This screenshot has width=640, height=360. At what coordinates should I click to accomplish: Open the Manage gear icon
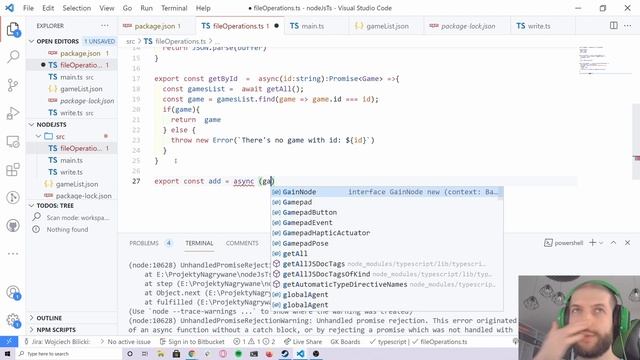pyautogui.click(x=13, y=320)
